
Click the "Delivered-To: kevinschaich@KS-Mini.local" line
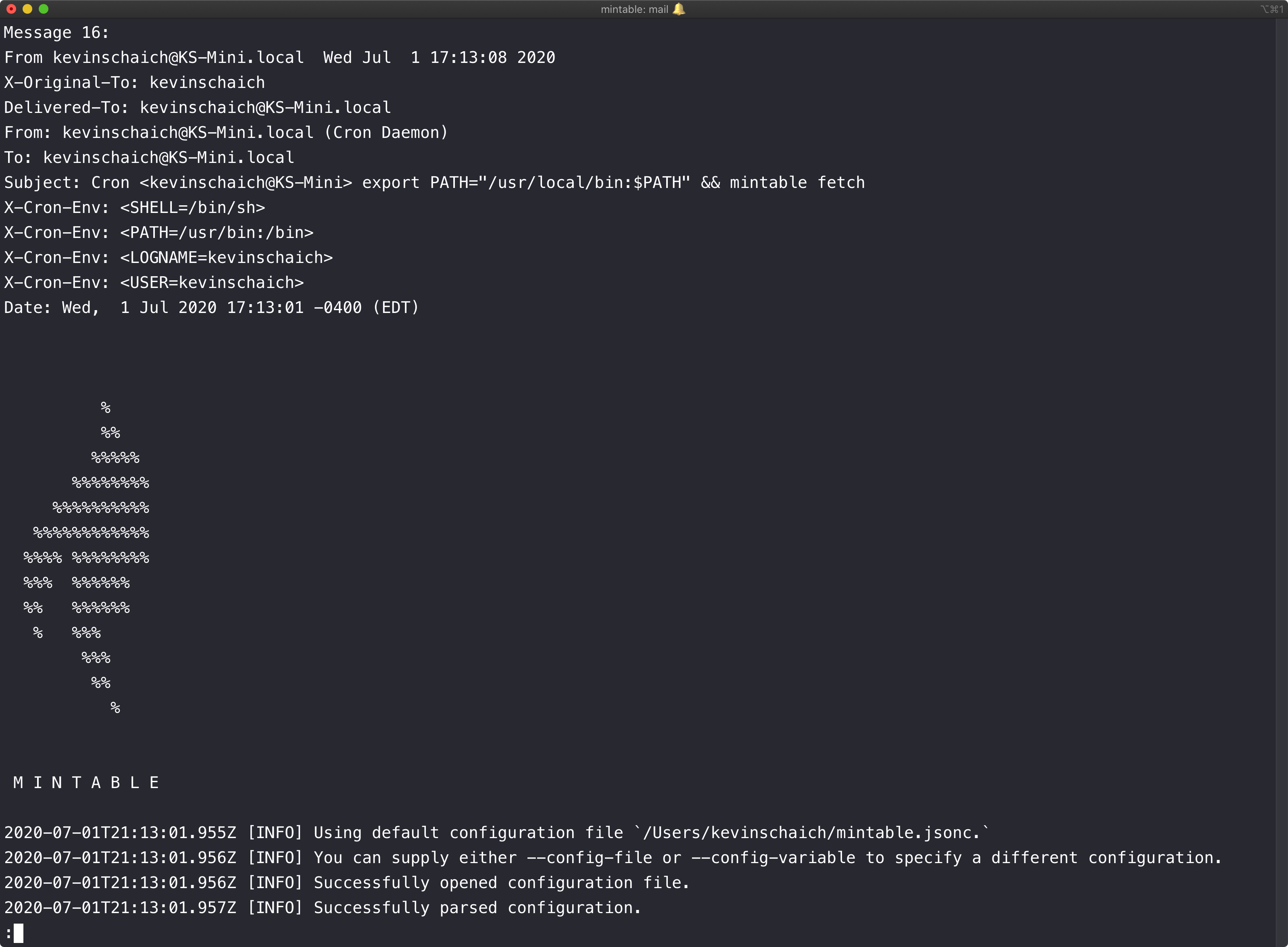(x=197, y=108)
